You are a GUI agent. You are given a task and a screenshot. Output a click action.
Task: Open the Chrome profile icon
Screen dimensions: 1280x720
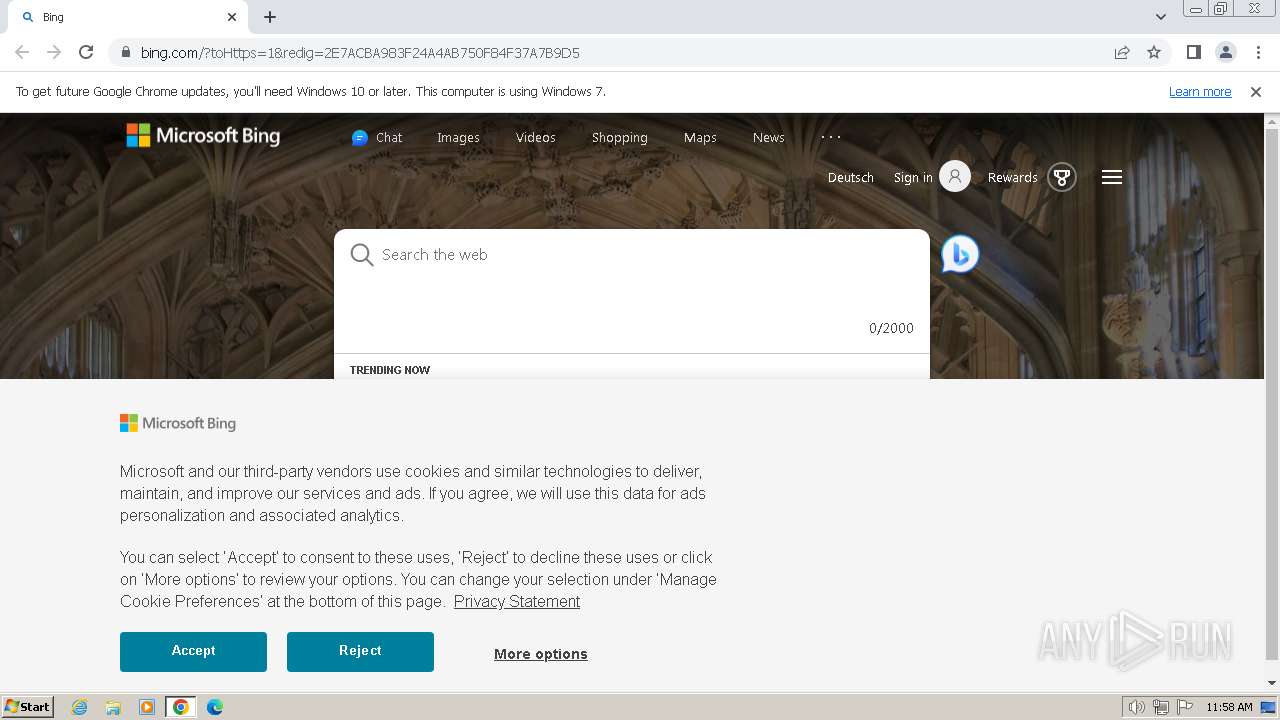coord(1225,52)
